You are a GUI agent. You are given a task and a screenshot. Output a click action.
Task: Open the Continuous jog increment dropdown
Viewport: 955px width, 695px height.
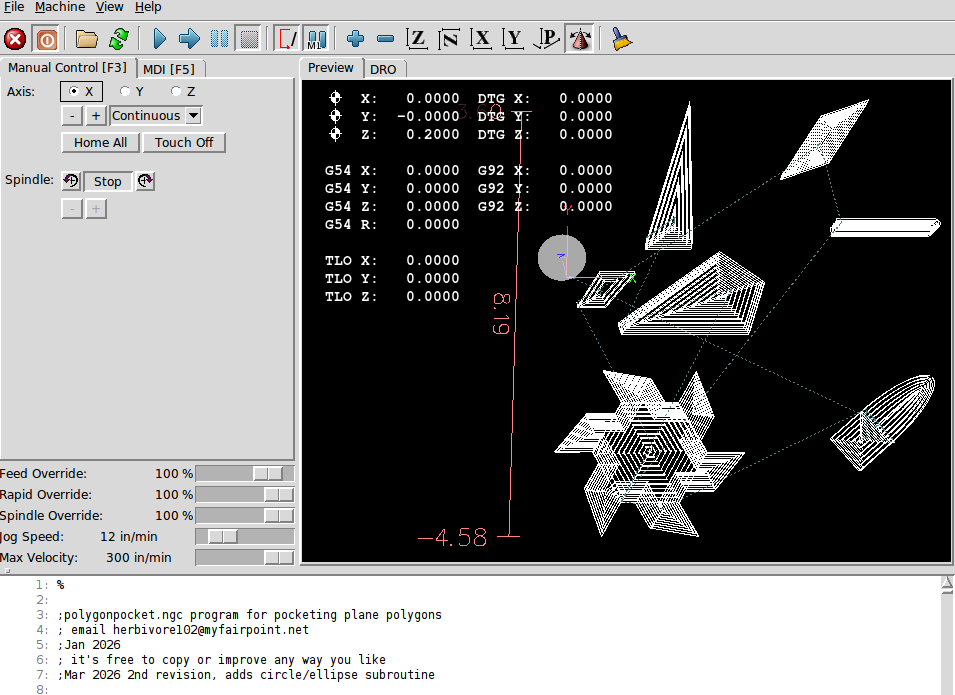pyautogui.click(x=155, y=115)
